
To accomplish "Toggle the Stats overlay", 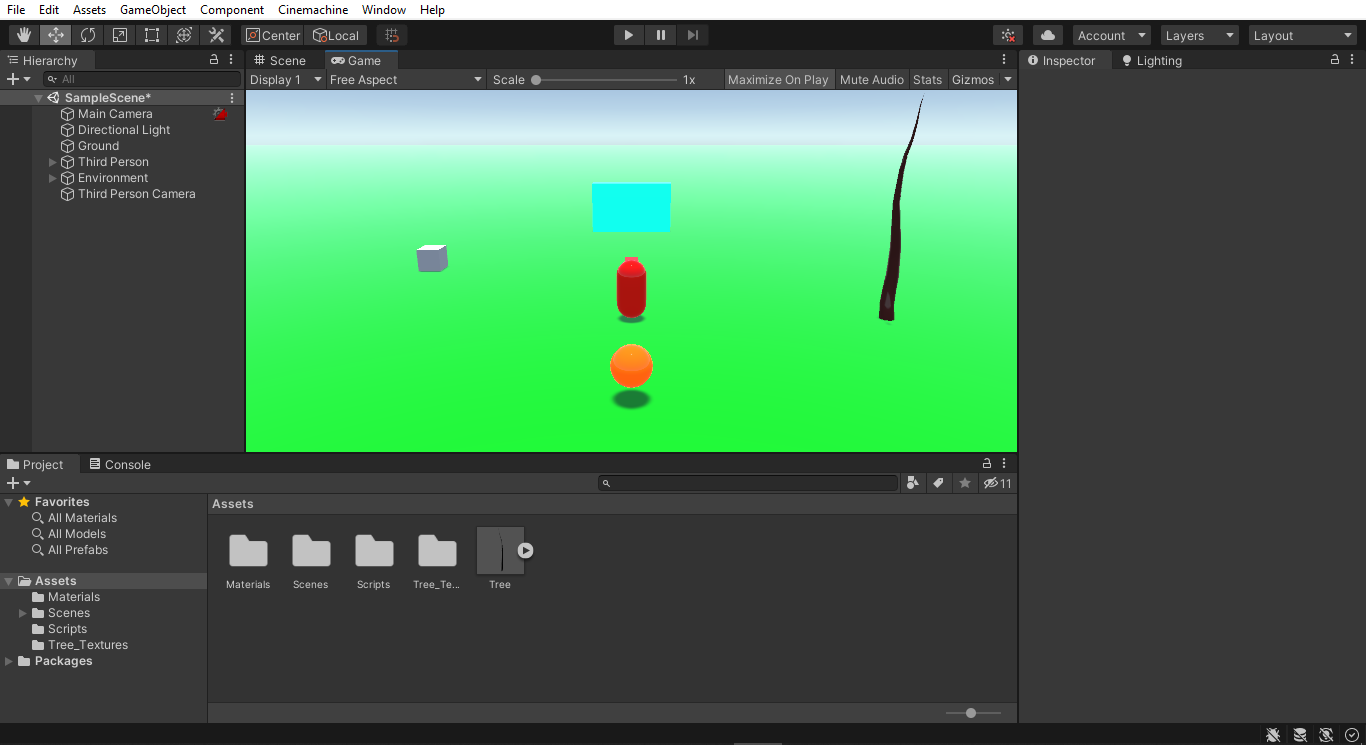I will [x=927, y=79].
